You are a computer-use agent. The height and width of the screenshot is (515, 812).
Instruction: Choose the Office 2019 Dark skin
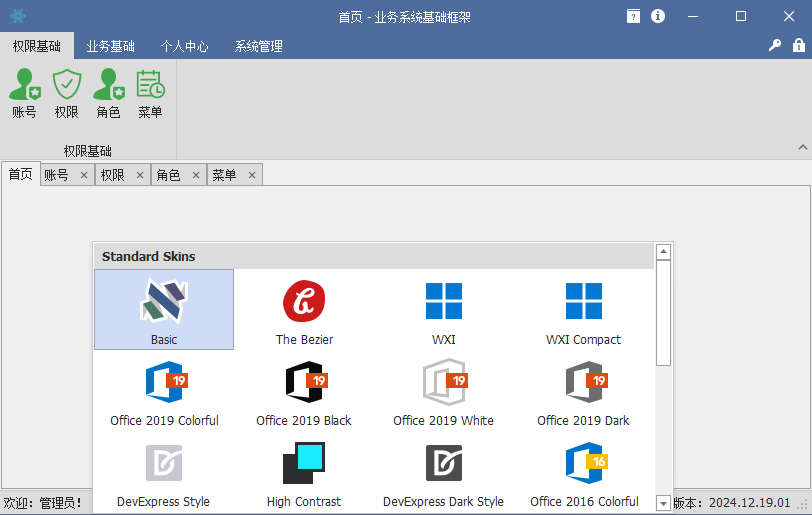click(584, 391)
